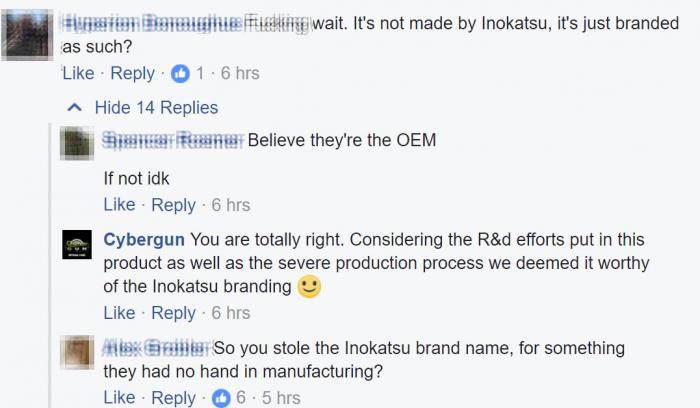Screen dimensions: 700x408
Task: Reply to the 'stole the Inokatsu brand' comment
Action: pos(173,398)
